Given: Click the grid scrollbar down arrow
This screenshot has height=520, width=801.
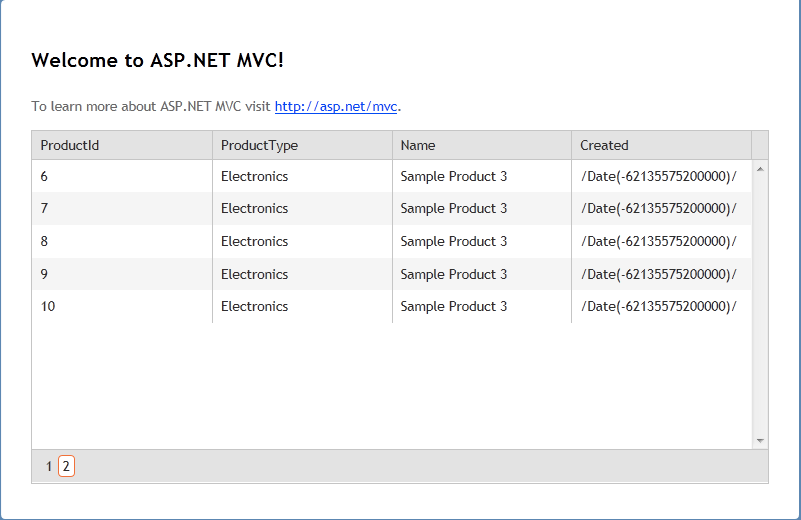Looking at the screenshot, I should pyautogui.click(x=760, y=440).
